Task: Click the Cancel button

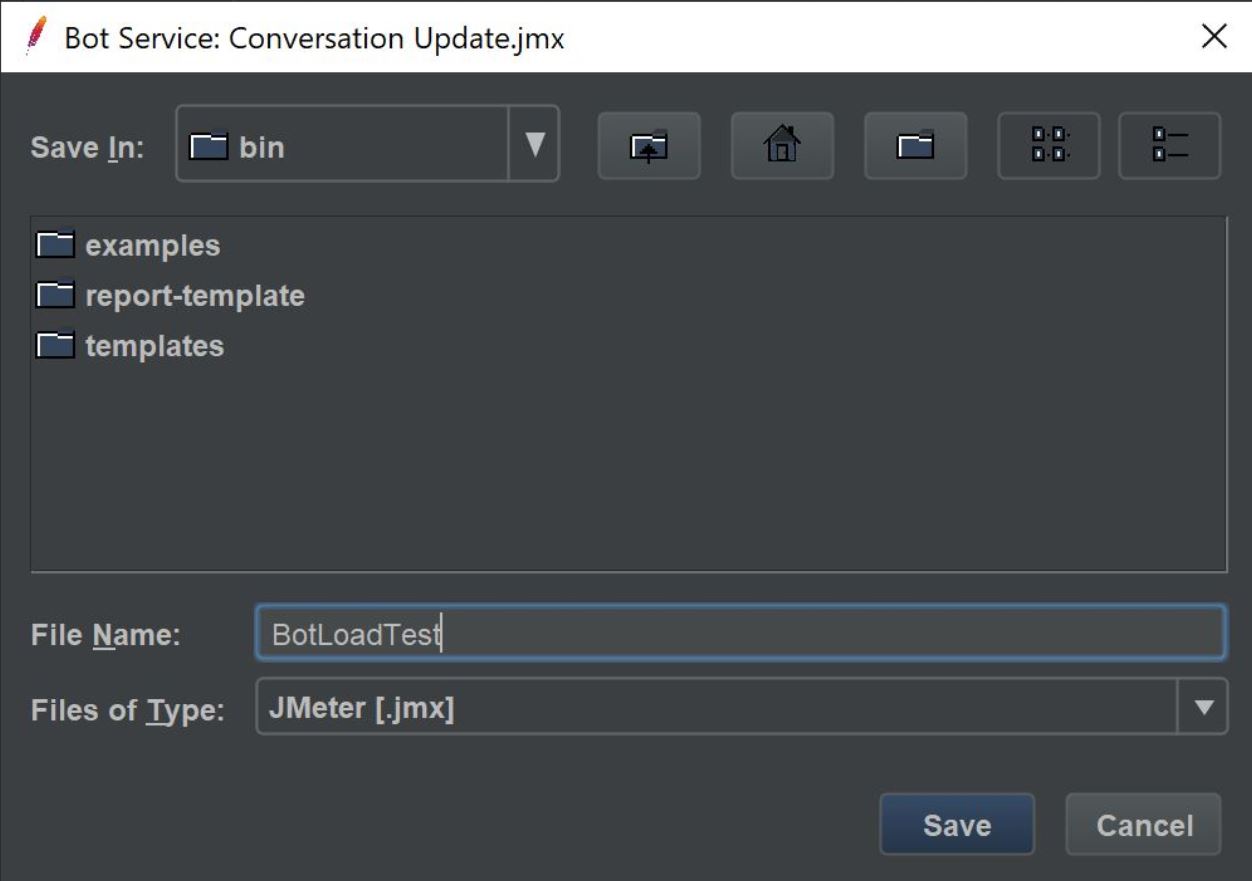Action: [1144, 825]
